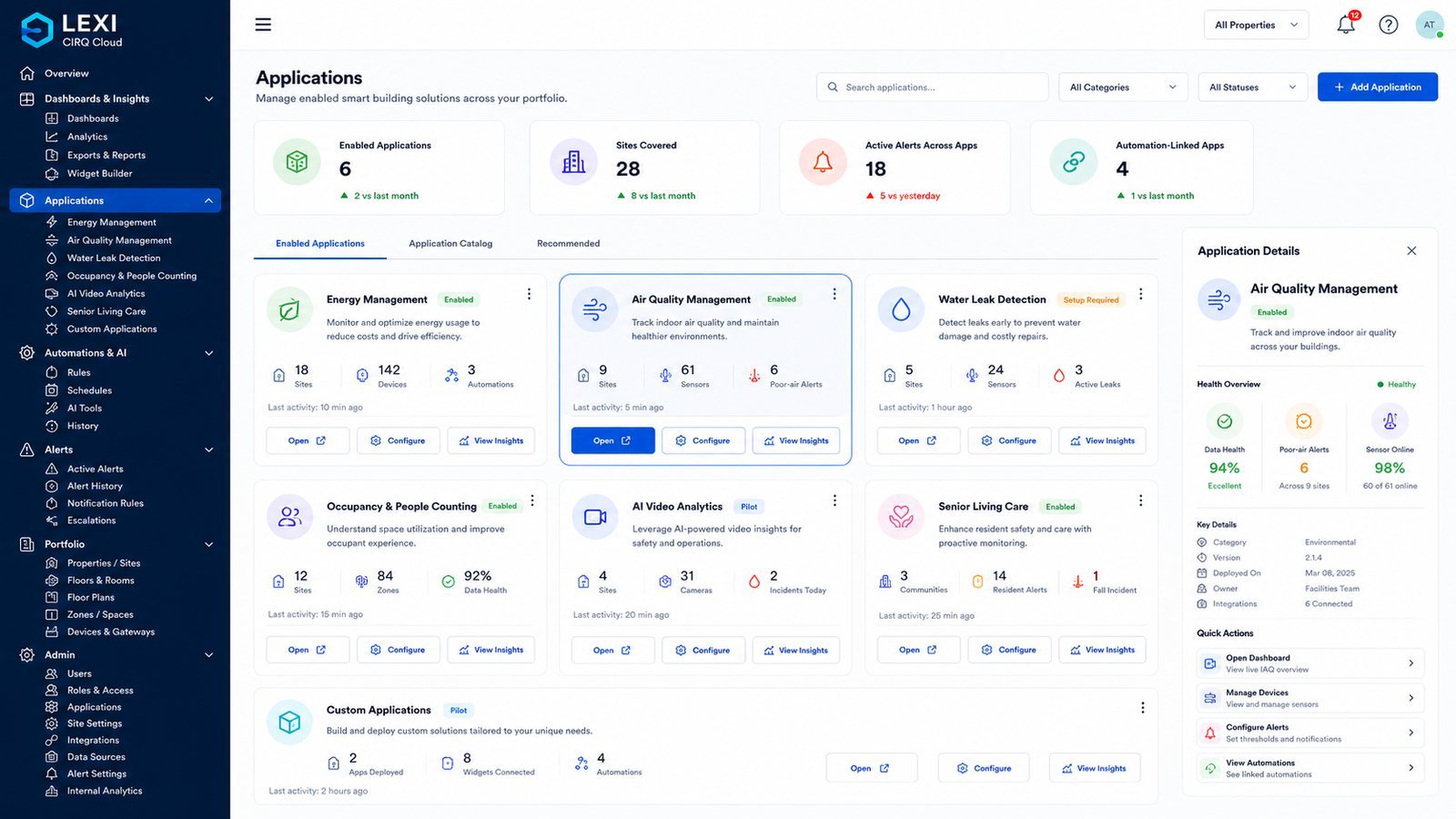The width and height of the screenshot is (1456, 819).
Task: Click the Sensor Online icon in details
Action: click(1390, 421)
